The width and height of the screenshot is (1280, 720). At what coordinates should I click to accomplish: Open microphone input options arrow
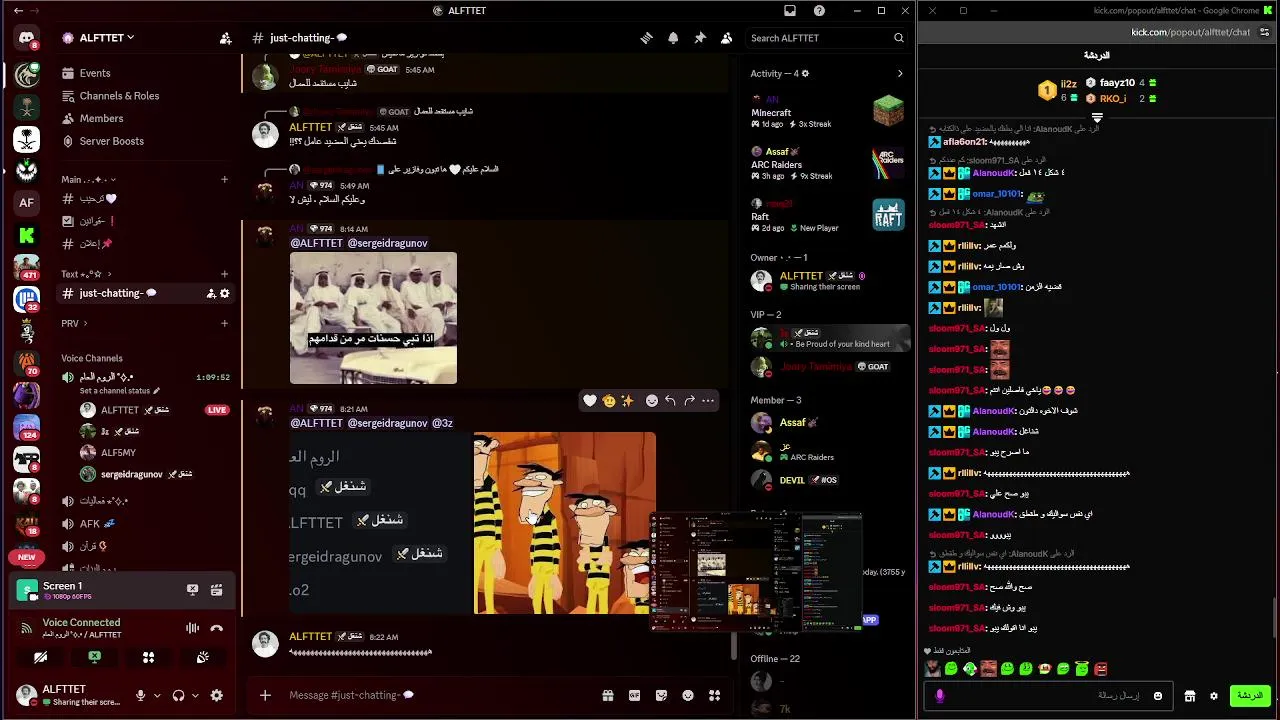[157, 695]
